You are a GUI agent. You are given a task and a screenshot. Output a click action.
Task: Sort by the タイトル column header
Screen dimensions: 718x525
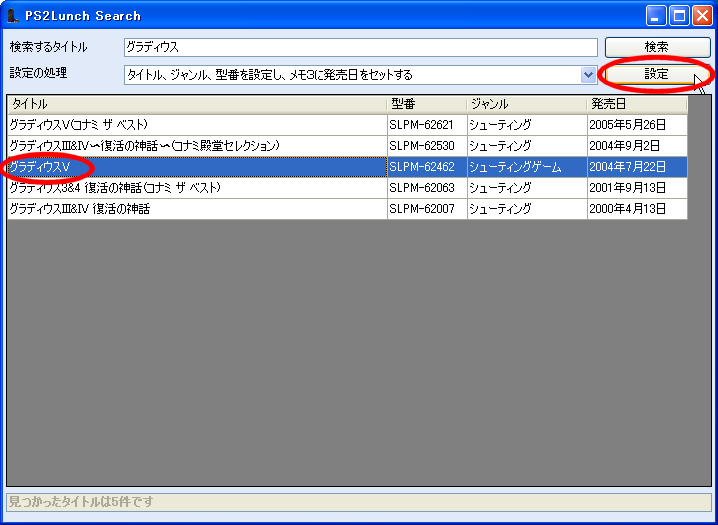click(197, 104)
